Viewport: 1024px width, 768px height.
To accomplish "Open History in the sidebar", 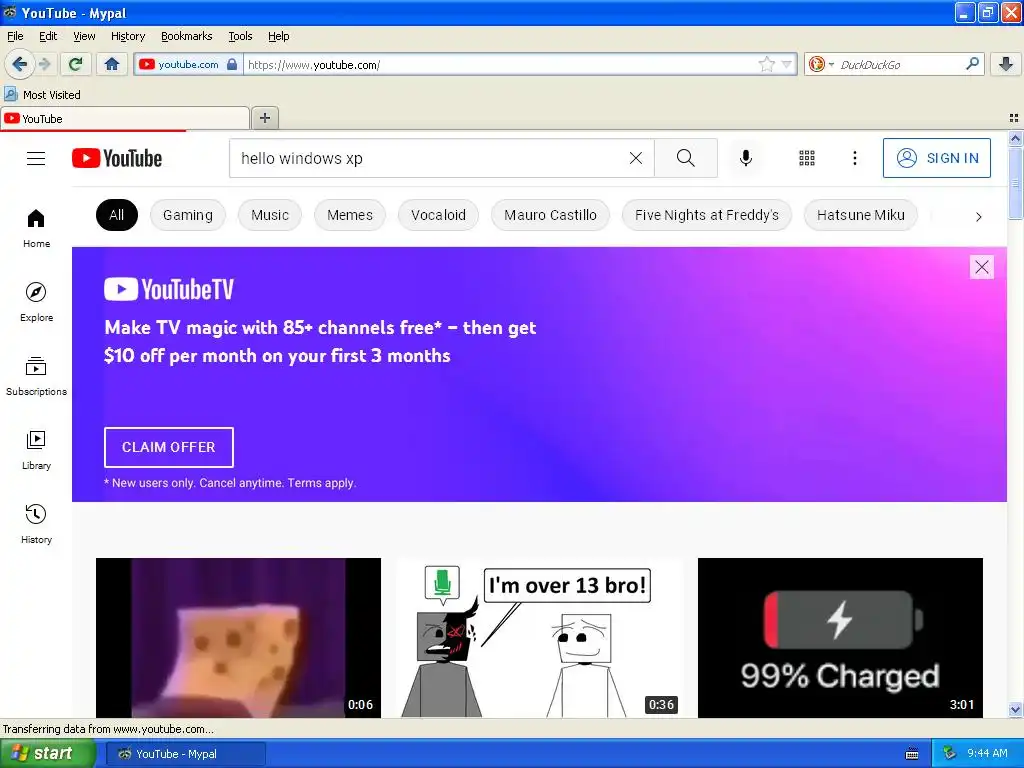I will 36,524.
